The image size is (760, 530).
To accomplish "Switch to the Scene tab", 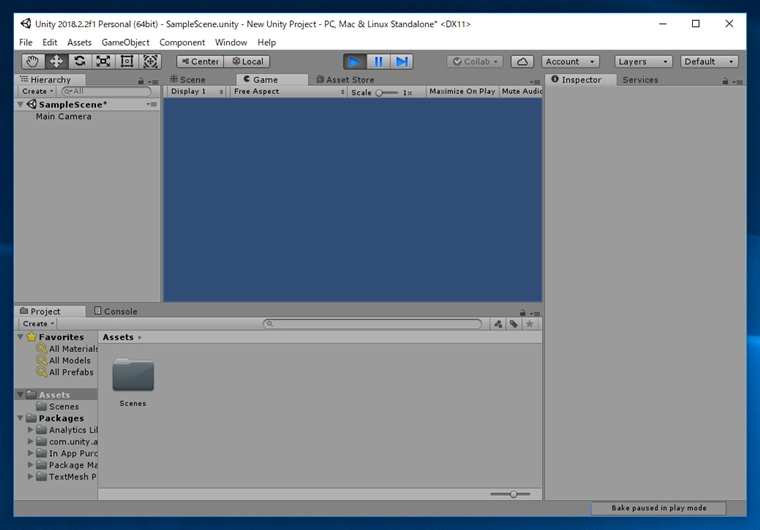I will pos(188,80).
